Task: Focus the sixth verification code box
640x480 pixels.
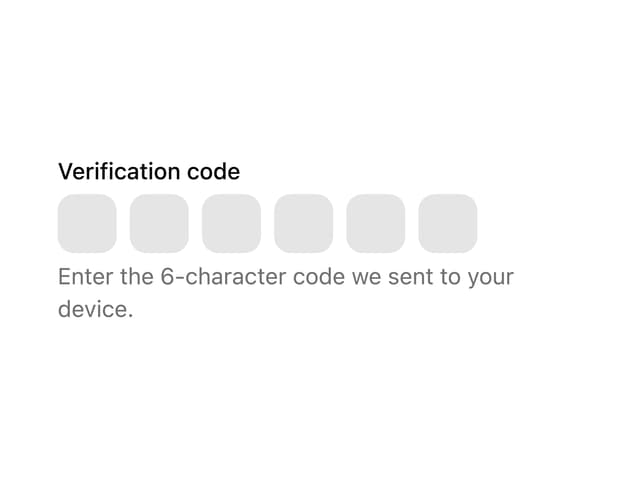Action: pyautogui.click(x=448, y=223)
